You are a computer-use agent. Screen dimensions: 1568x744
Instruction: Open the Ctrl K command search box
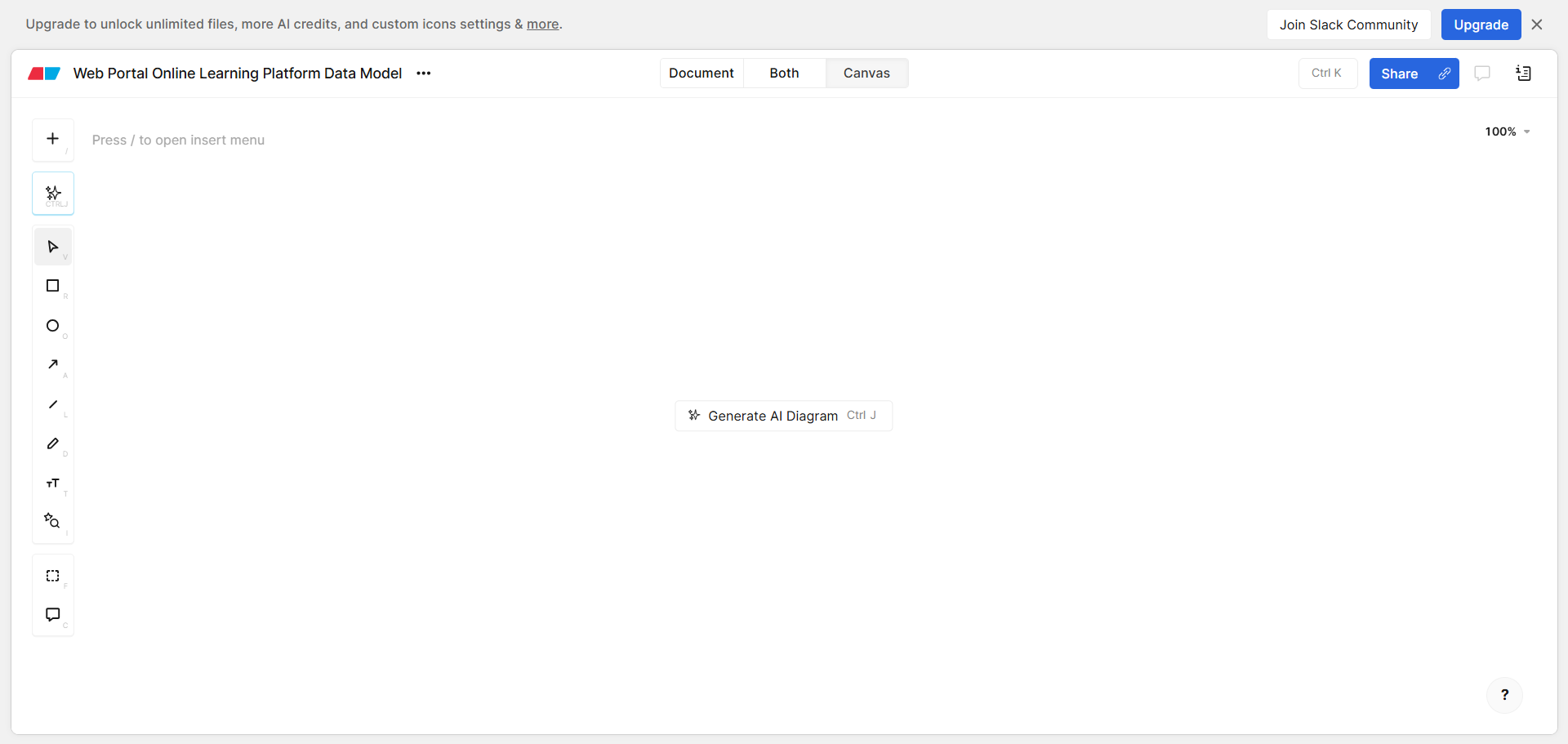coord(1327,74)
